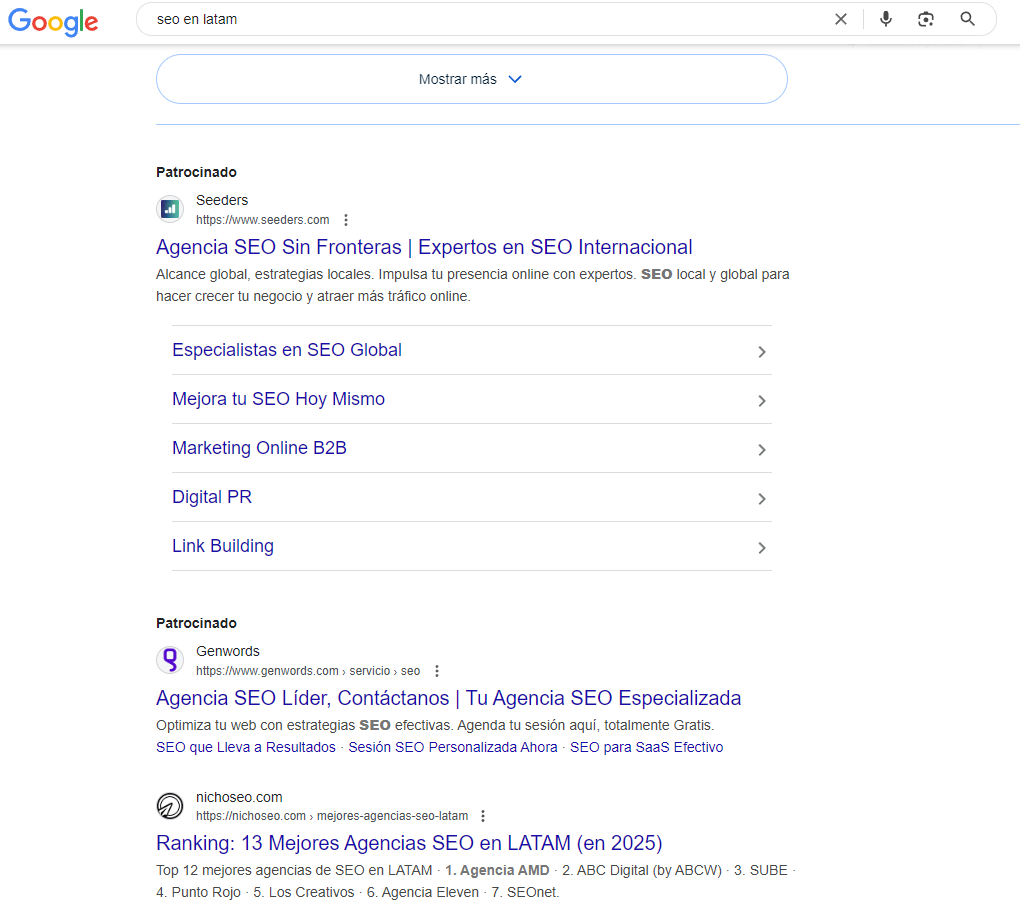This screenshot has height=916, width=1020.
Task: Click the Google logo
Action: 53,21
